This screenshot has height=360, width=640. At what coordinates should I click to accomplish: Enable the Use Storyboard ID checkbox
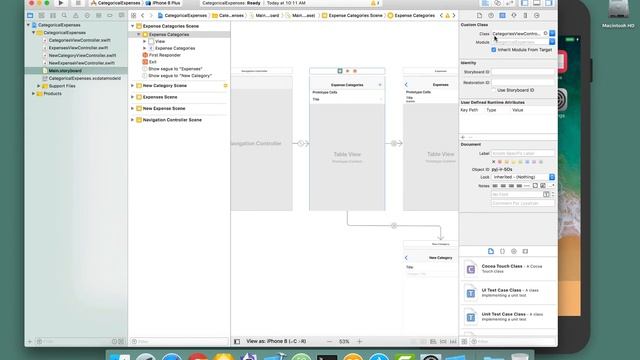click(x=494, y=90)
